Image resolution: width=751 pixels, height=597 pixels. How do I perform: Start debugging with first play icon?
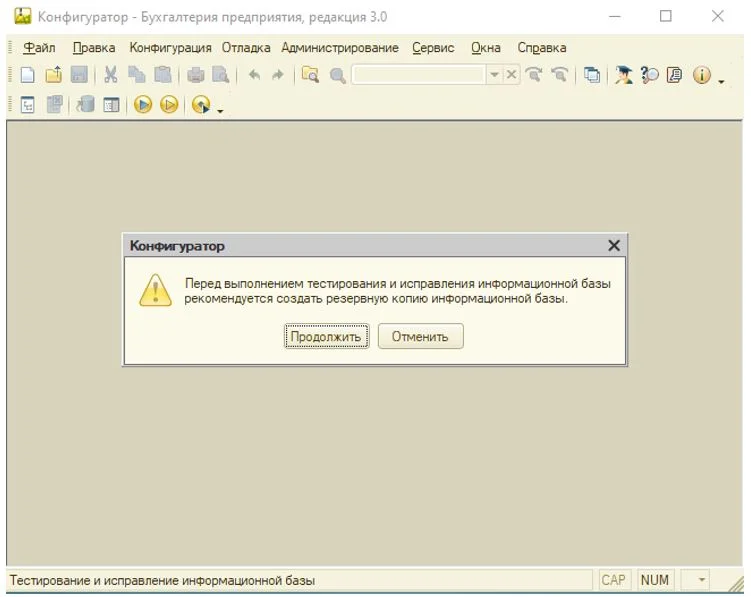[143, 104]
